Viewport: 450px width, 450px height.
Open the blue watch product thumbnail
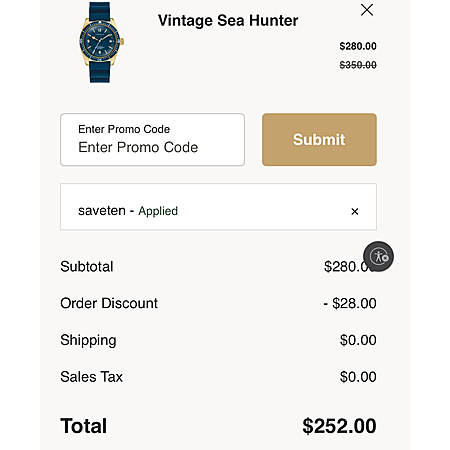point(101,42)
